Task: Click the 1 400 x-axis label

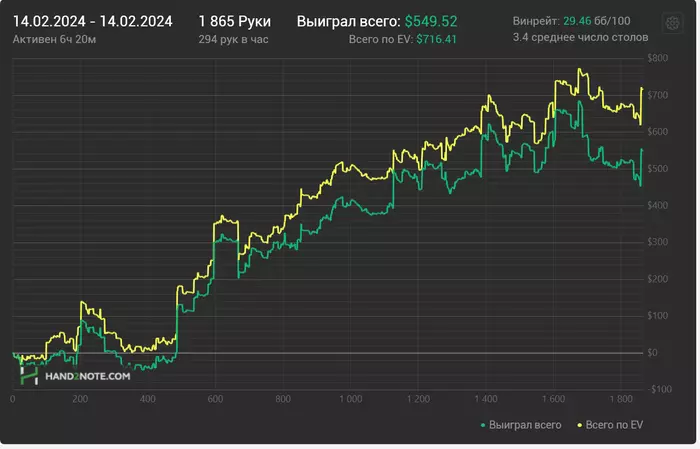Action: (486, 399)
